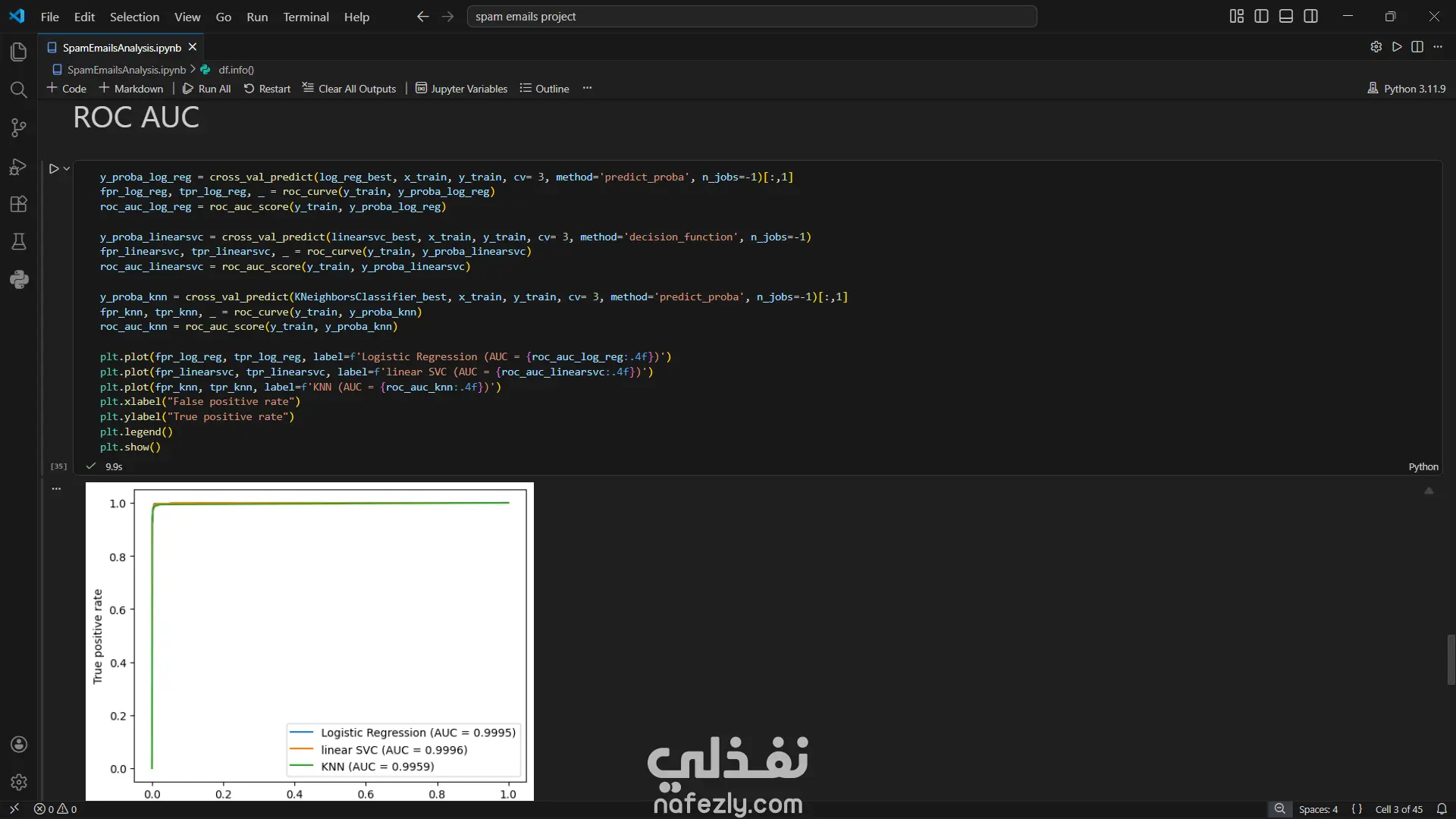Image resolution: width=1456 pixels, height=819 pixels.
Task: Split the editor to the right
Action: point(1417,47)
